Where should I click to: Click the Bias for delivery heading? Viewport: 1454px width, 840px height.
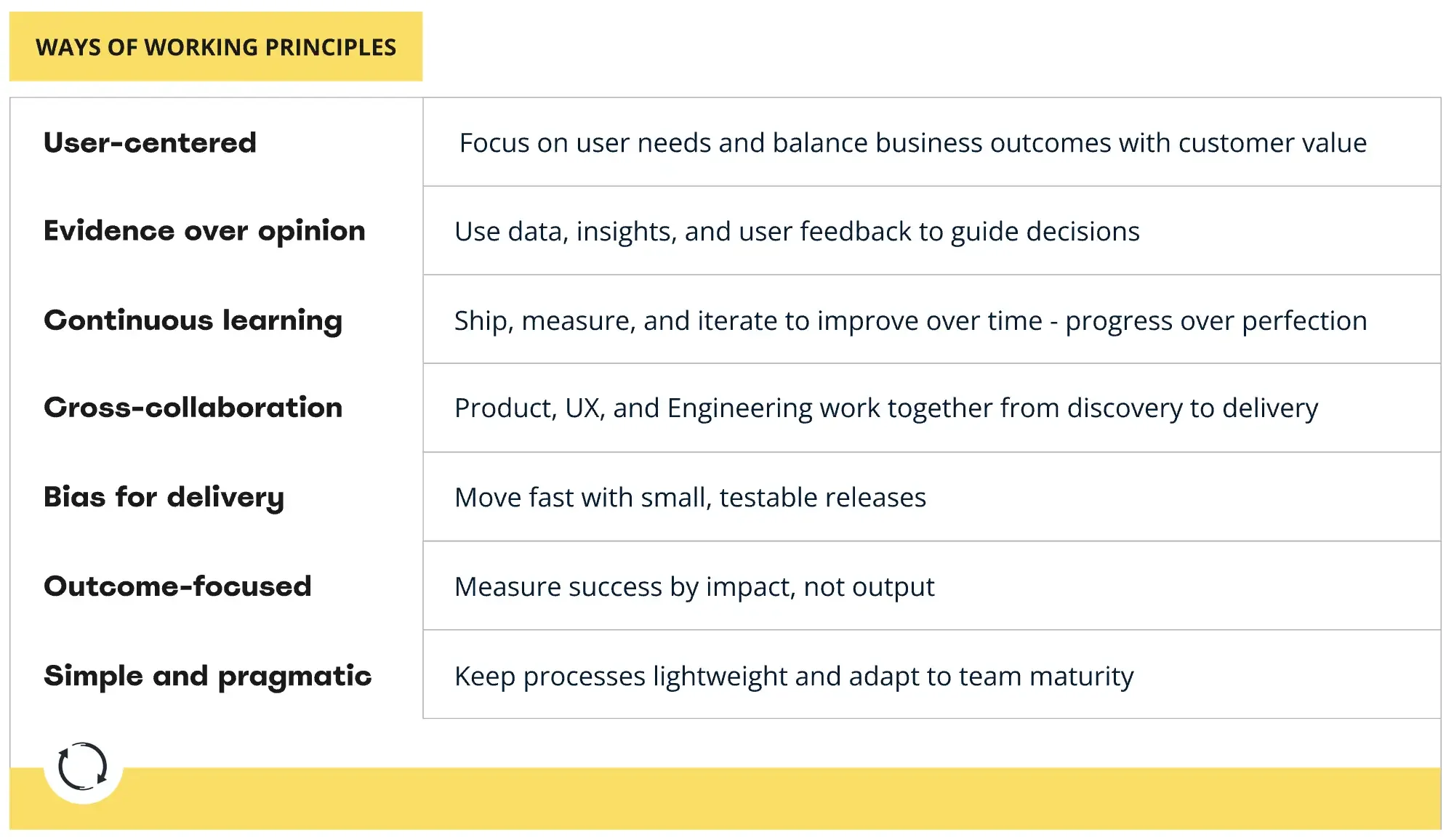coord(164,498)
